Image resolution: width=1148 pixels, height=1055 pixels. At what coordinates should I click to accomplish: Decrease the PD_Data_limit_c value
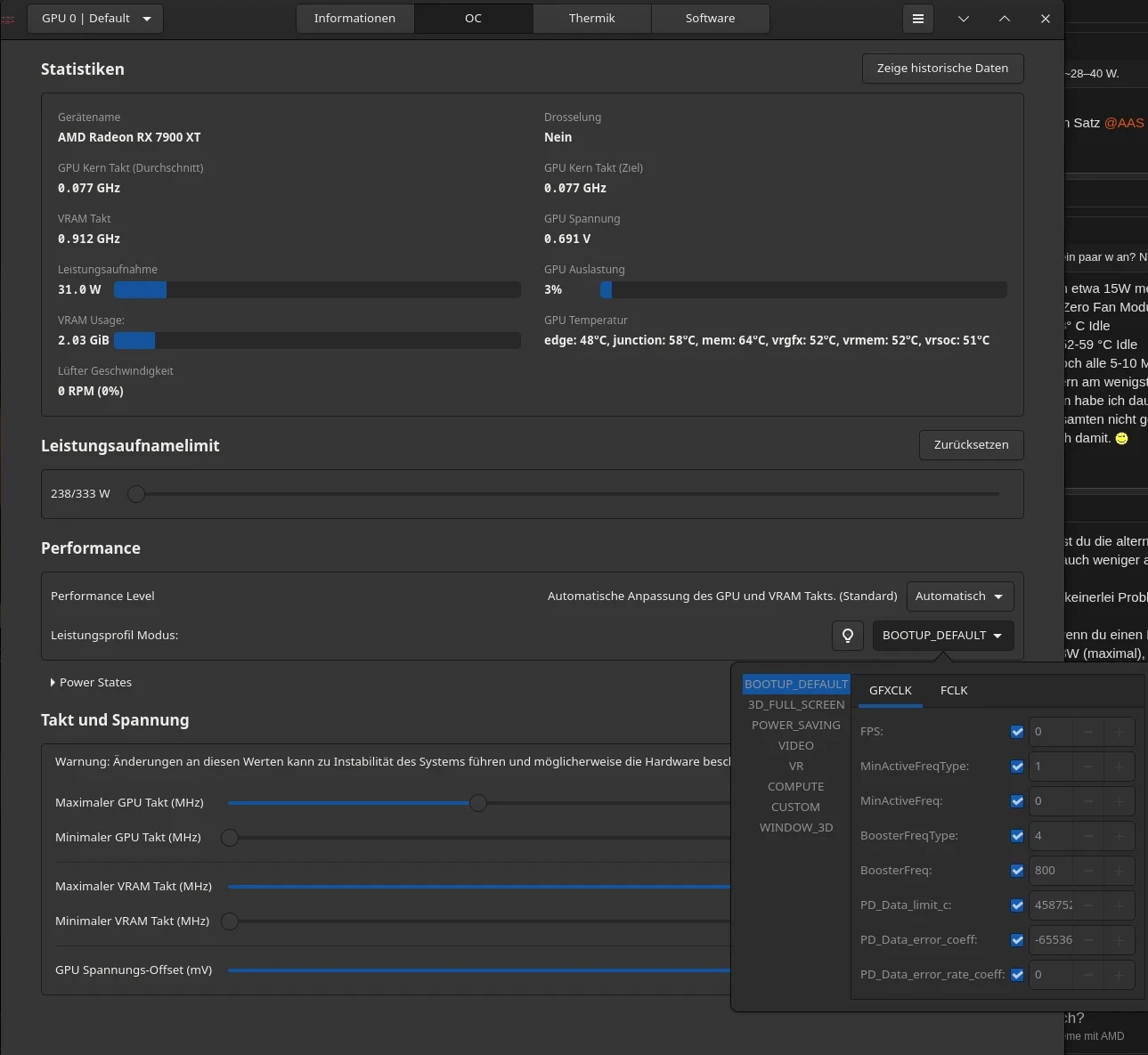tap(1088, 905)
